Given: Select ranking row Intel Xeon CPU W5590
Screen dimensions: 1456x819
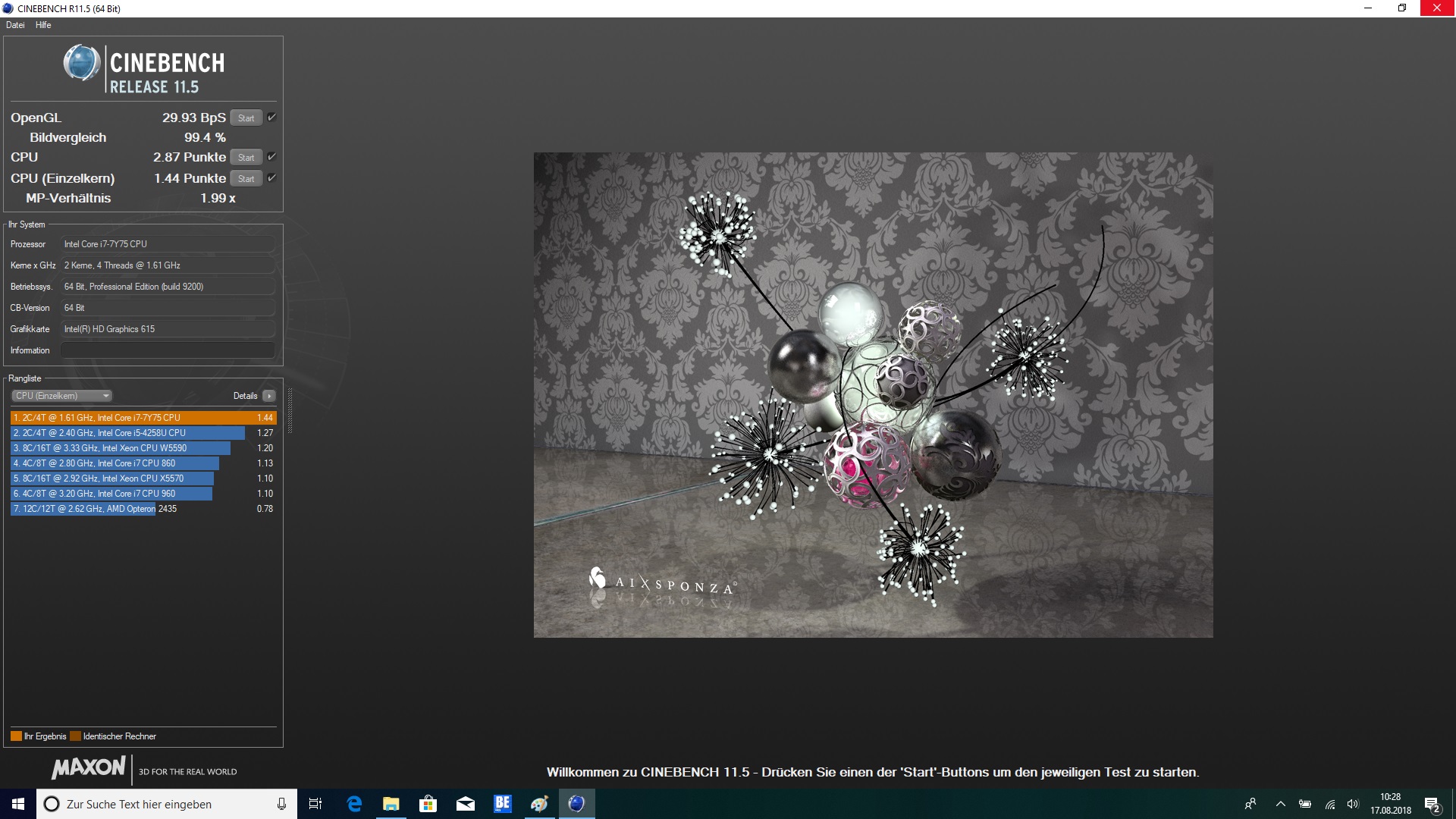Looking at the screenshot, I should click(x=143, y=448).
